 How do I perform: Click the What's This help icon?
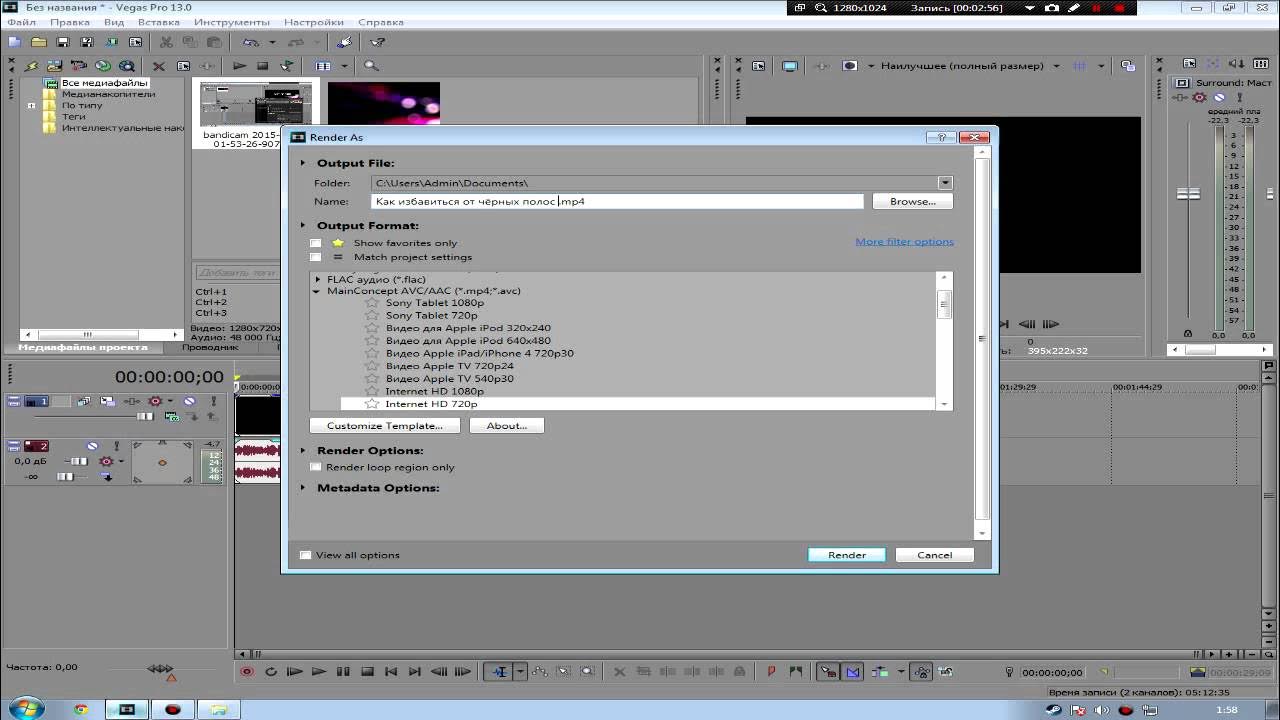378,42
